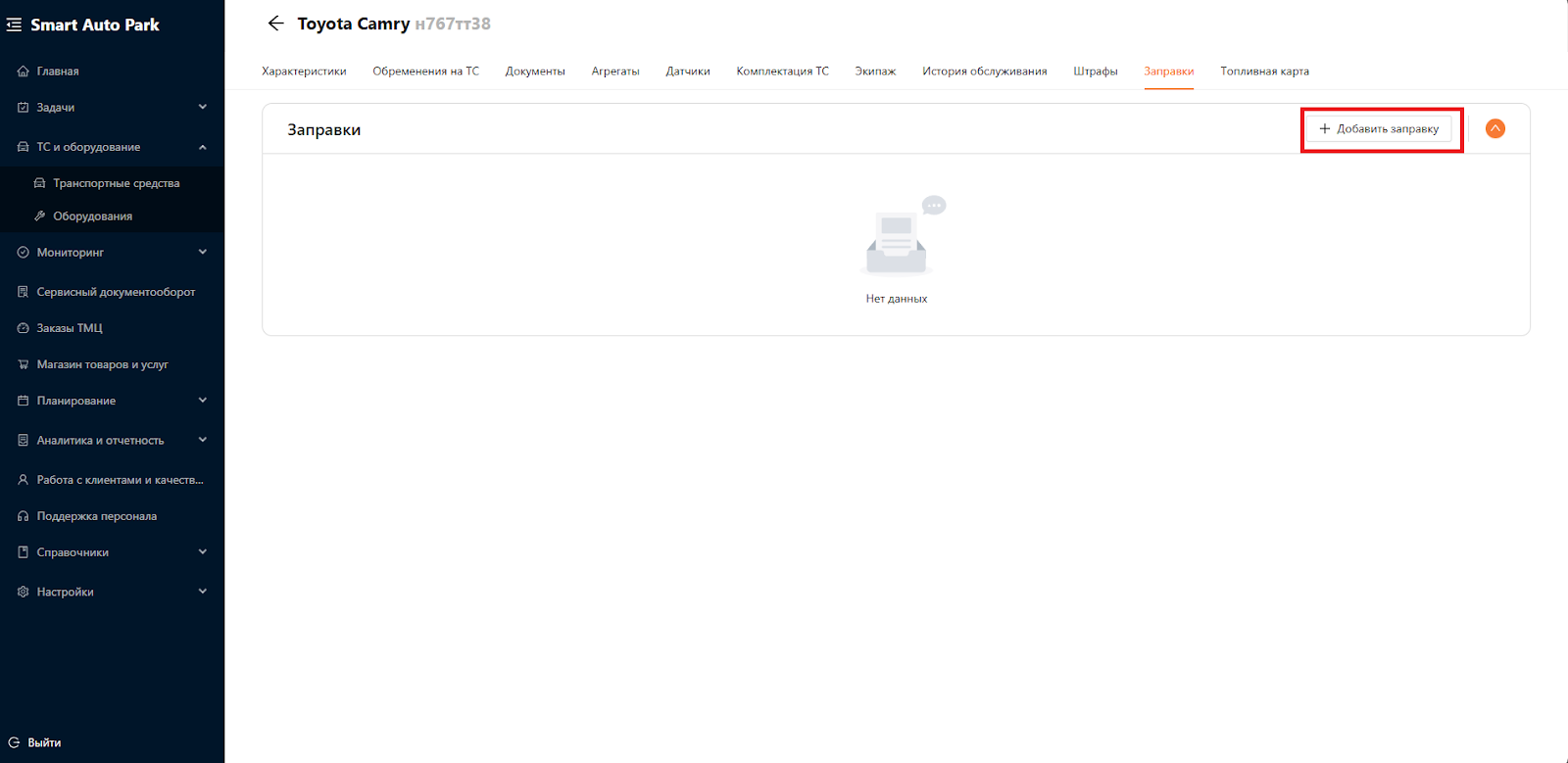1568x763 pixels.
Task: Expand the Справочники dropdown chevron
Action: 203,551
